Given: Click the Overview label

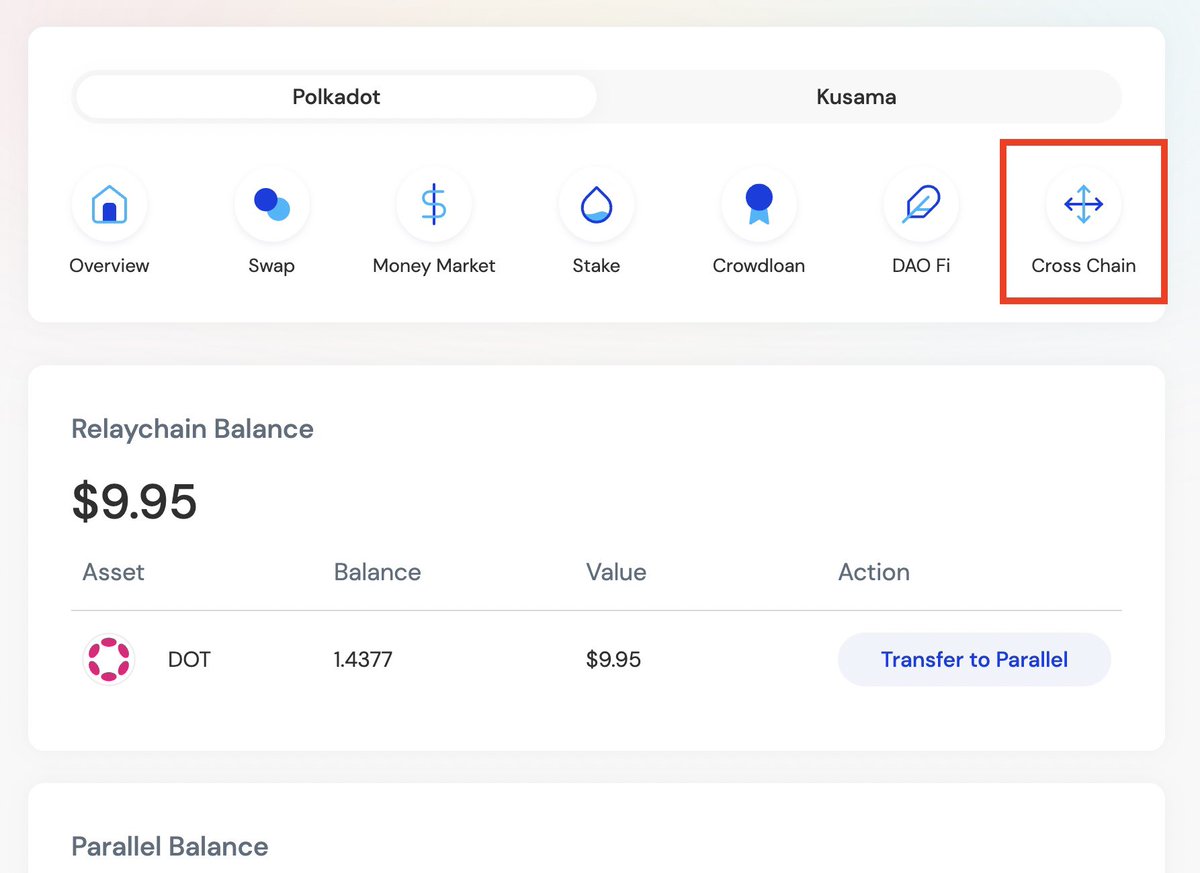Looking at the screenshot, I should [x=109, y=266].
